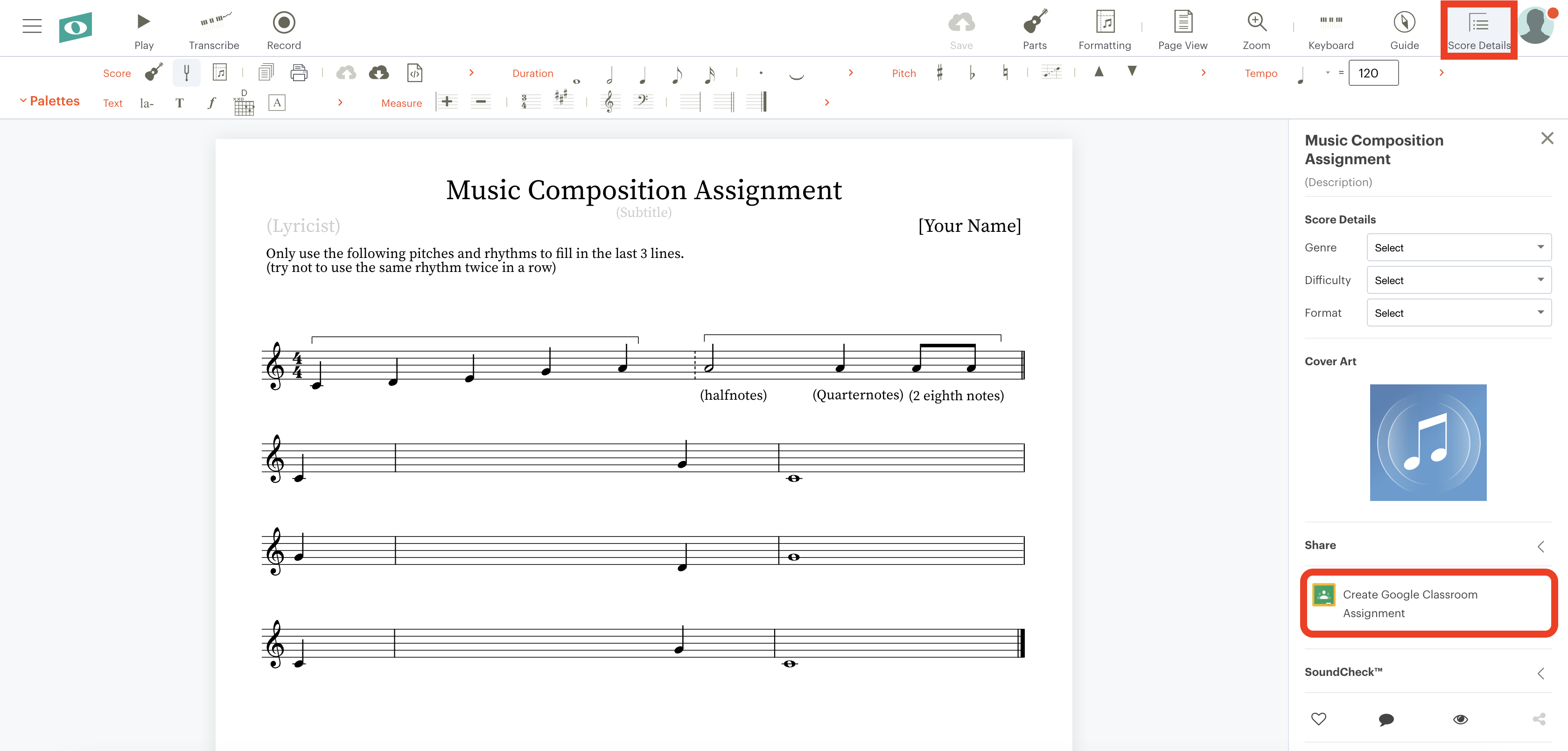Image resolution: width=1568 pixels, height=751 pixels.
Task: Open the Guide compass
Action: pos(1404,30)
